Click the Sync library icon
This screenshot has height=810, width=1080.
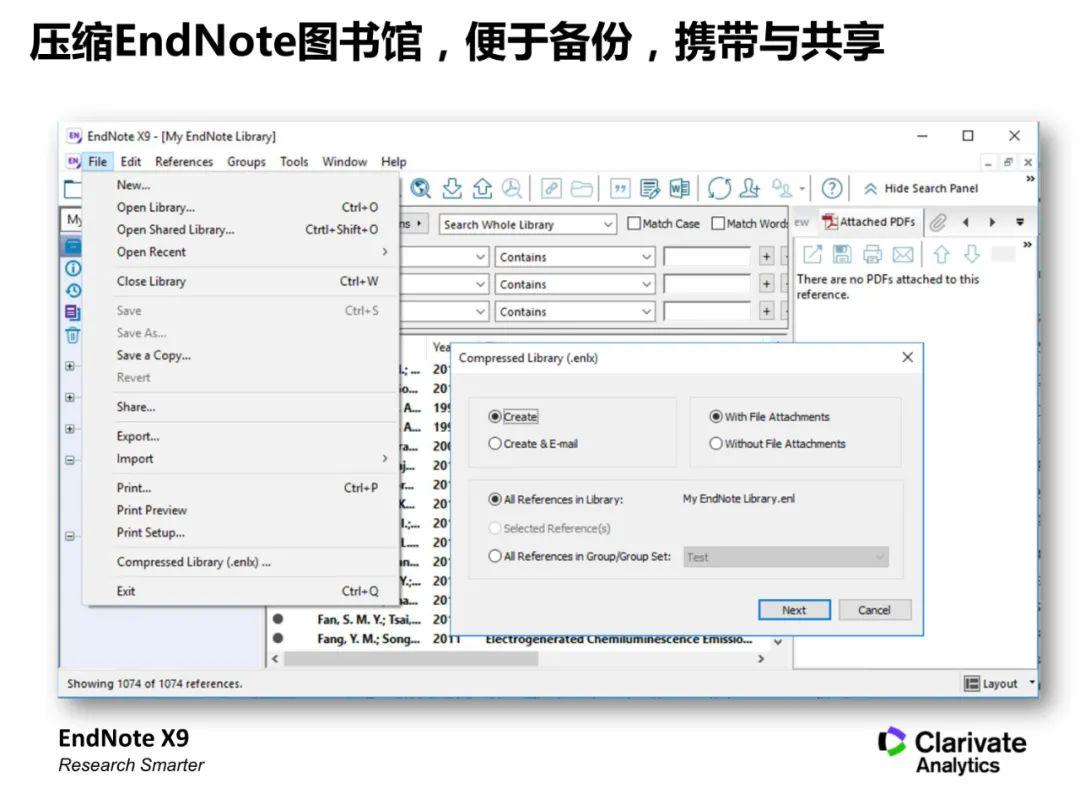(x=719, y=188)
